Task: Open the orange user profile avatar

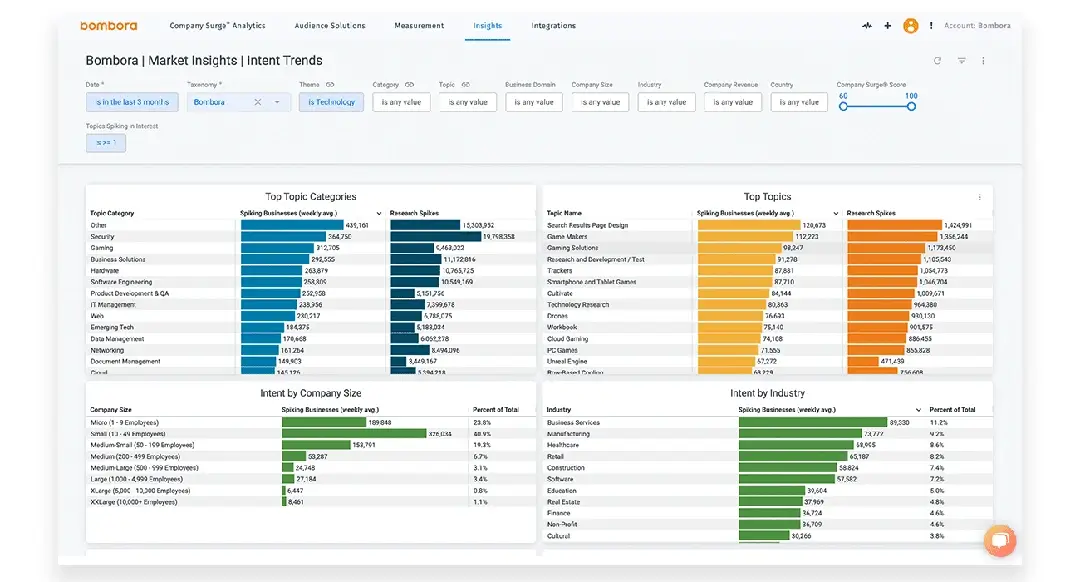Action: tap(911, 25)
